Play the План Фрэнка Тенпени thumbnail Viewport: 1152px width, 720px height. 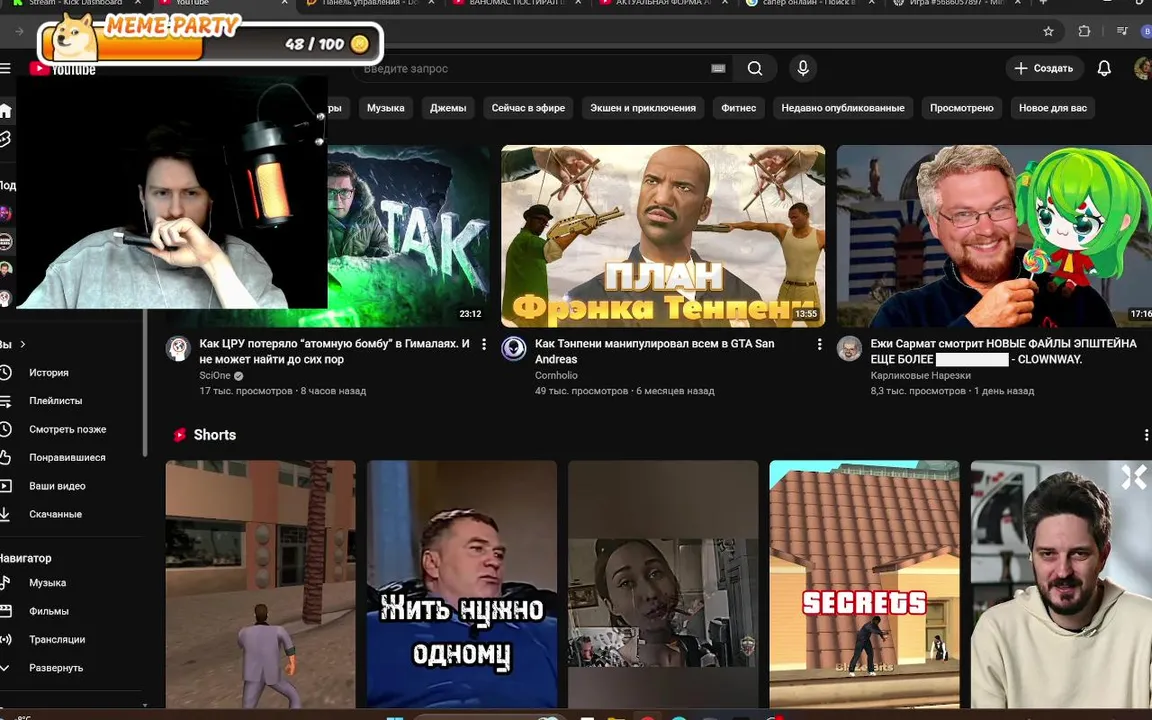pos(663,236)
